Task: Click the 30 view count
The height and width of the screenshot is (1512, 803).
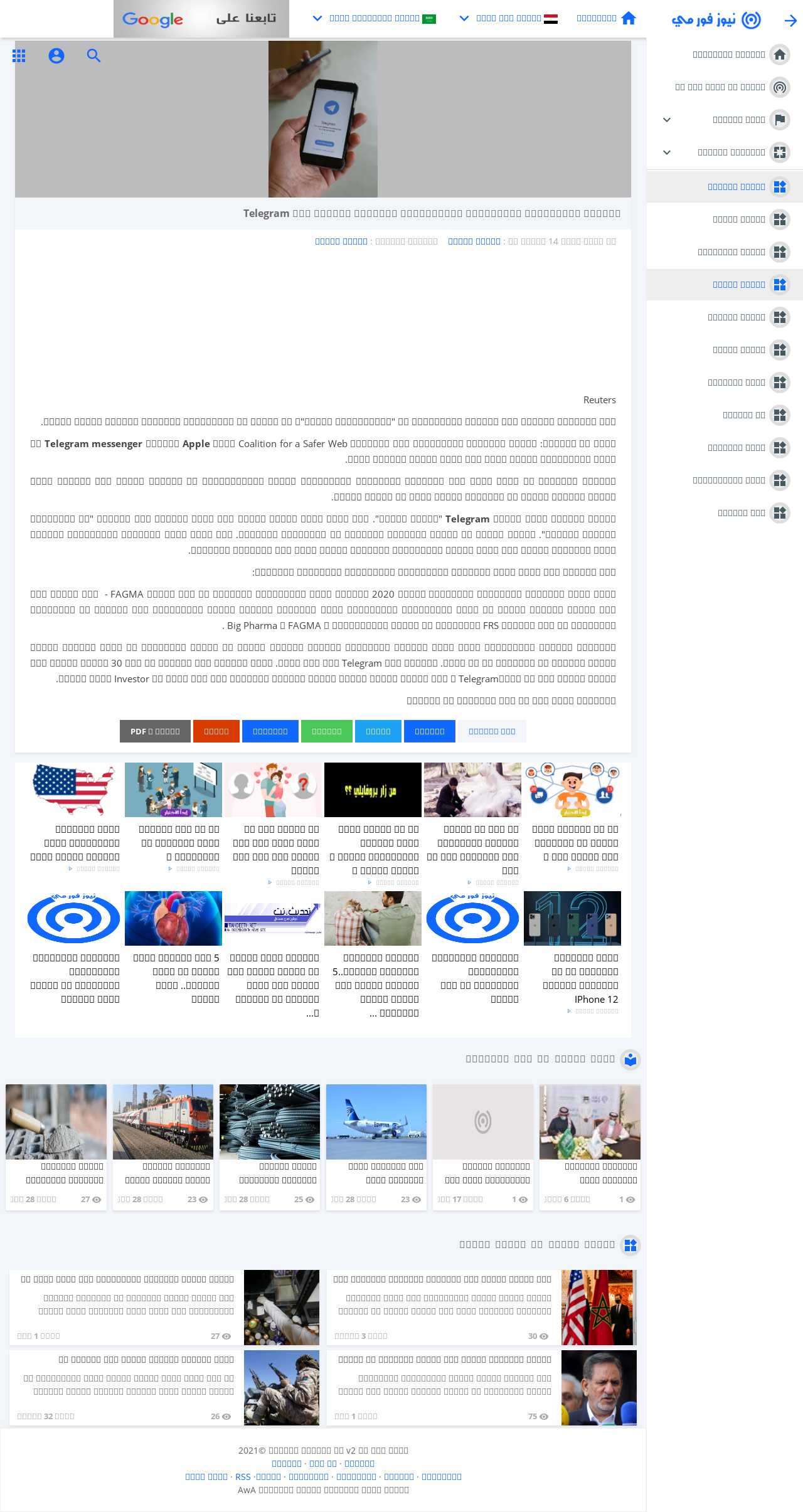Action: pos(533,1336)
